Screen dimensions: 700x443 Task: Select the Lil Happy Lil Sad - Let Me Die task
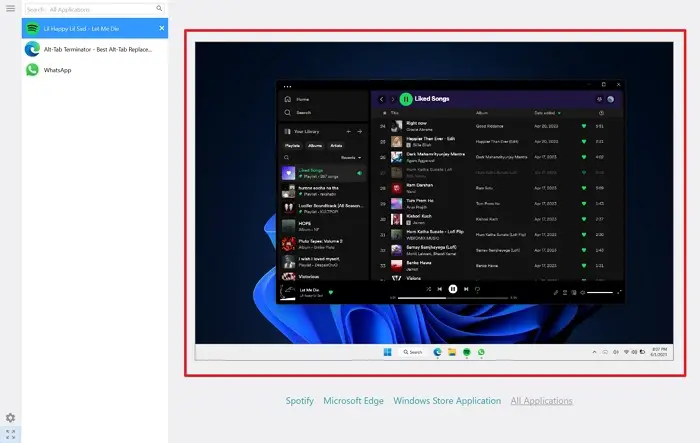pyautogui.click(x=95, y=28)
